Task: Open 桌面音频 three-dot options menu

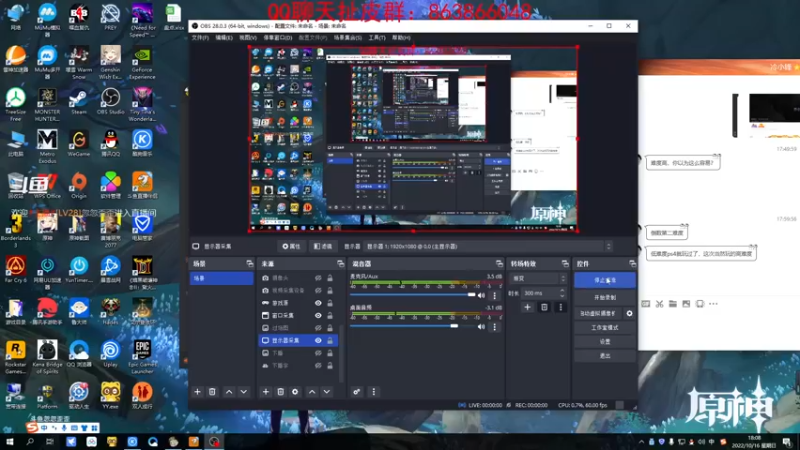Action: [x=494, y=327]
